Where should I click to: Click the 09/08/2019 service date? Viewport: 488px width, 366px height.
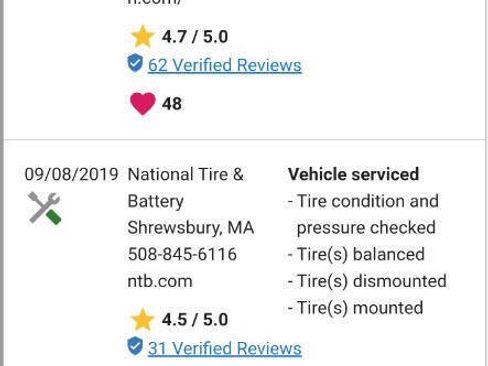coord(71,174)
